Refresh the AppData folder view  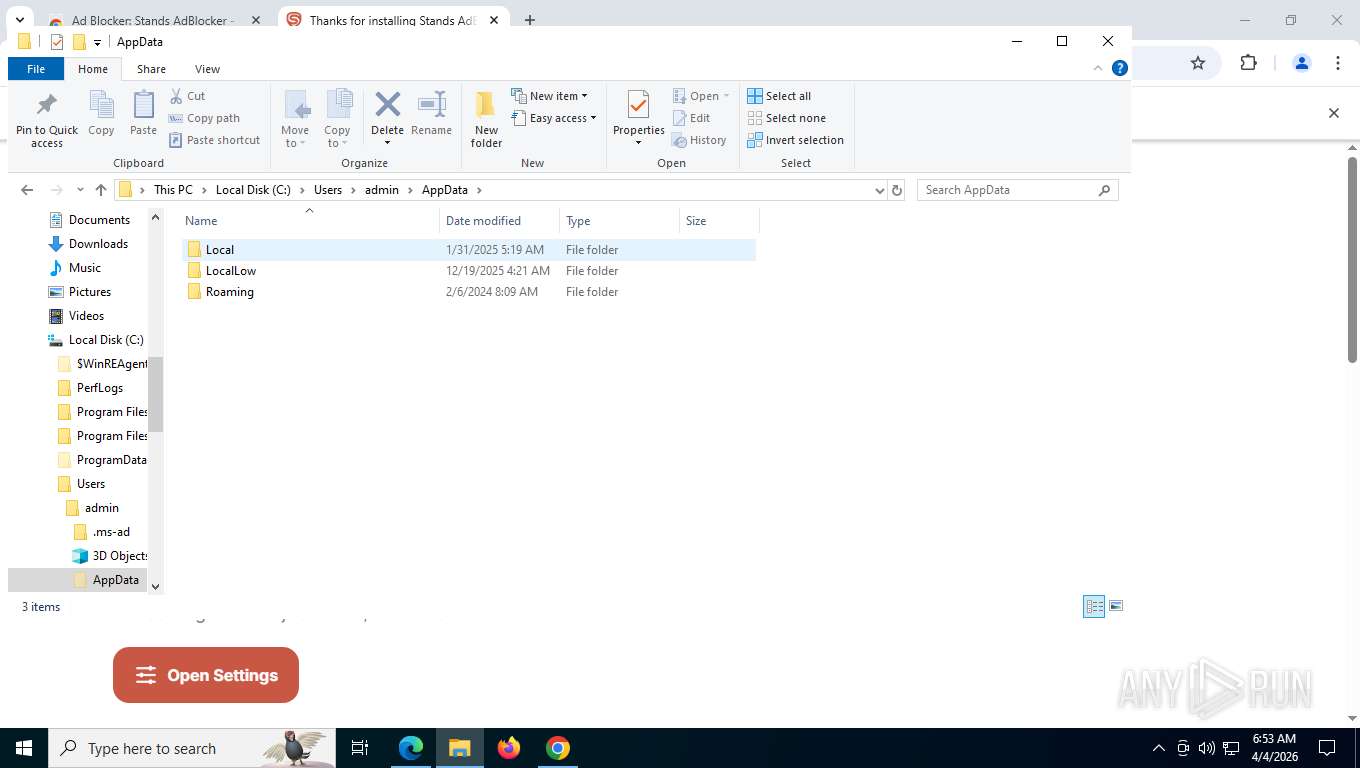point(897,190)
